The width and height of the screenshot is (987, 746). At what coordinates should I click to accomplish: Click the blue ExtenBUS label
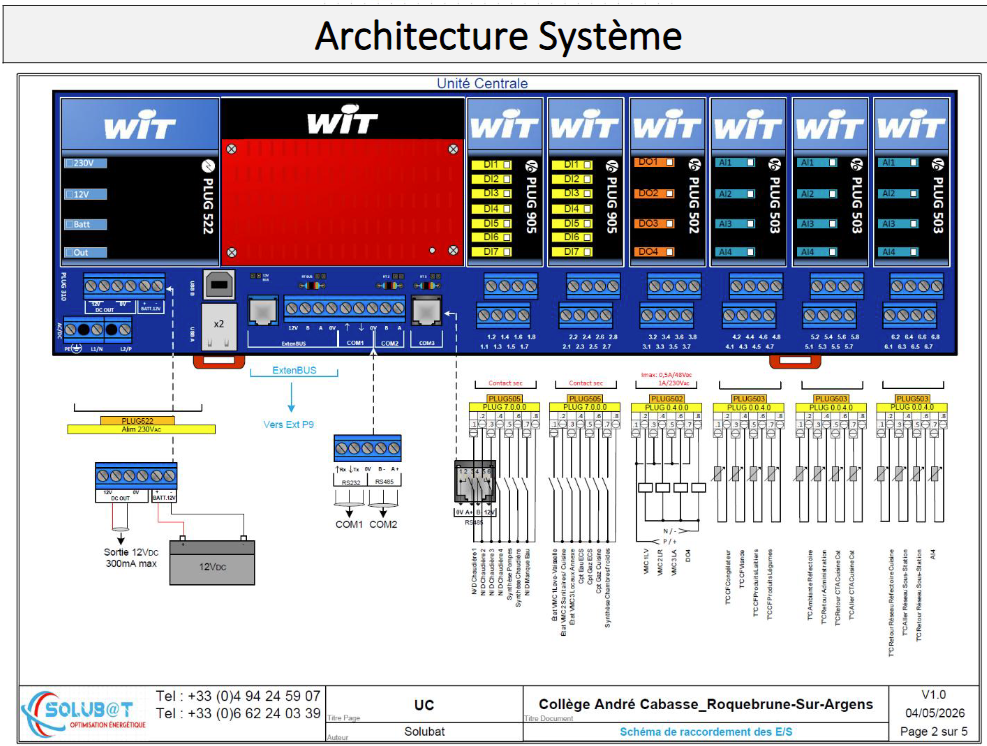[x=294, y=371]
